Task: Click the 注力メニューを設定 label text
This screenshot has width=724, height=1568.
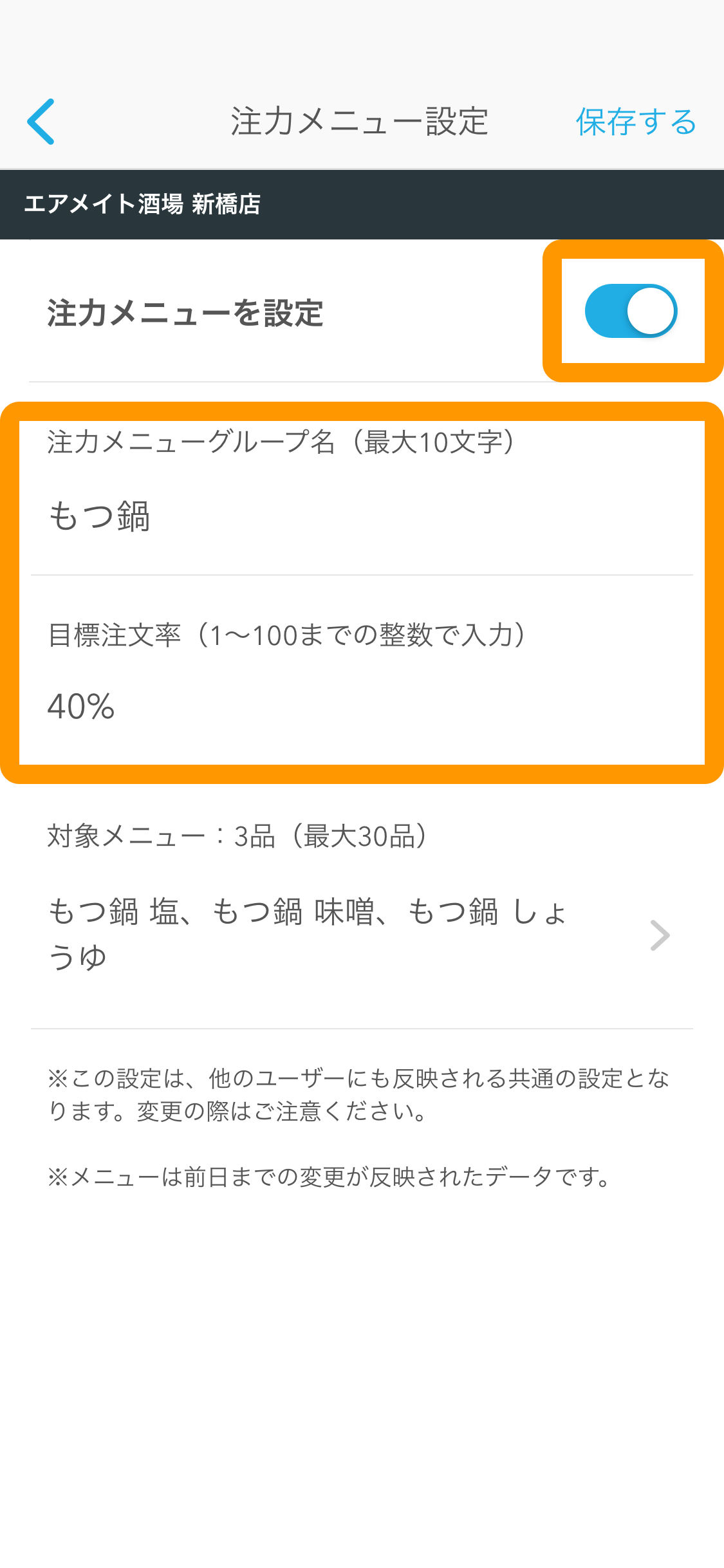Action: point(185,313)
